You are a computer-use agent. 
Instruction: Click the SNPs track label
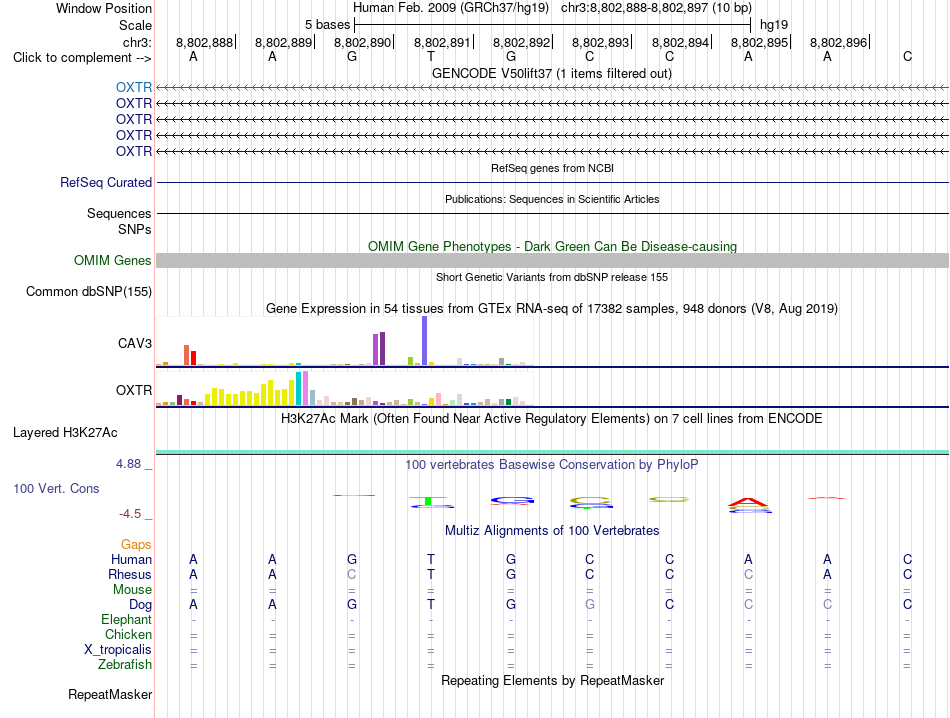pos(135,229)
